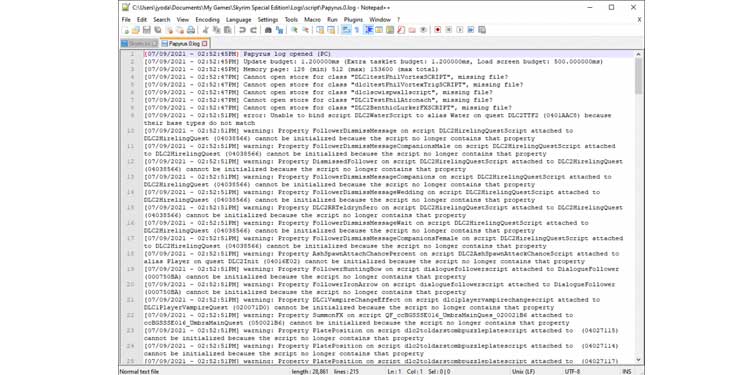The height and width of the screenshot is (375, 750).
Task: Click the Open file toolbar icon
Action: click(136, 30)
